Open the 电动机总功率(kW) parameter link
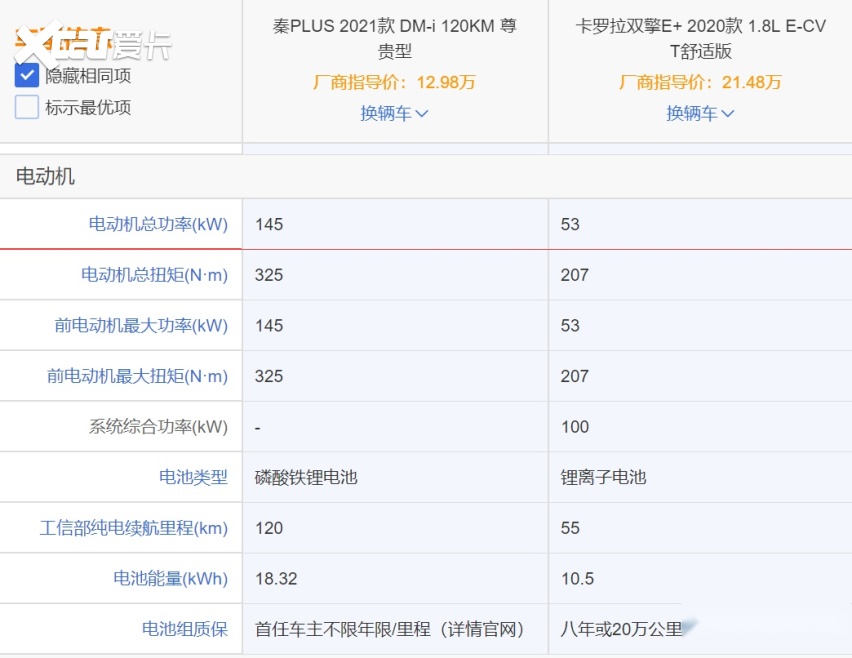This screenshot has height=658, width=852. 158,224
